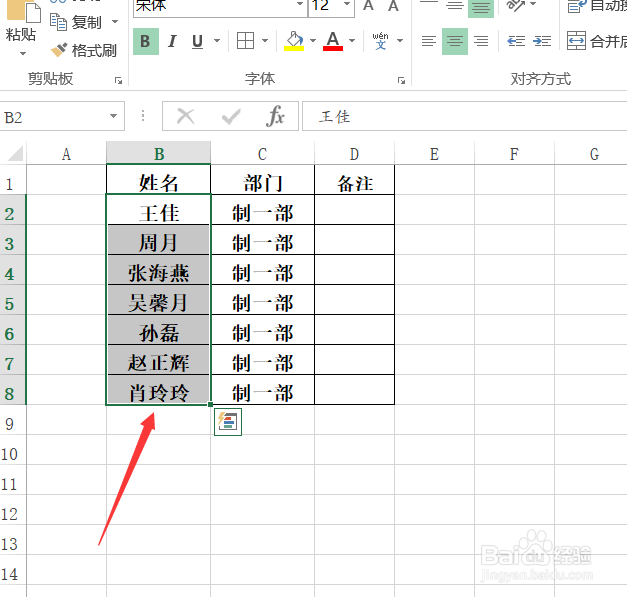Viewport: 627px width, 597px height.
Task: Open phonetic guide dropdown arrow
Action: click(400, 41)
